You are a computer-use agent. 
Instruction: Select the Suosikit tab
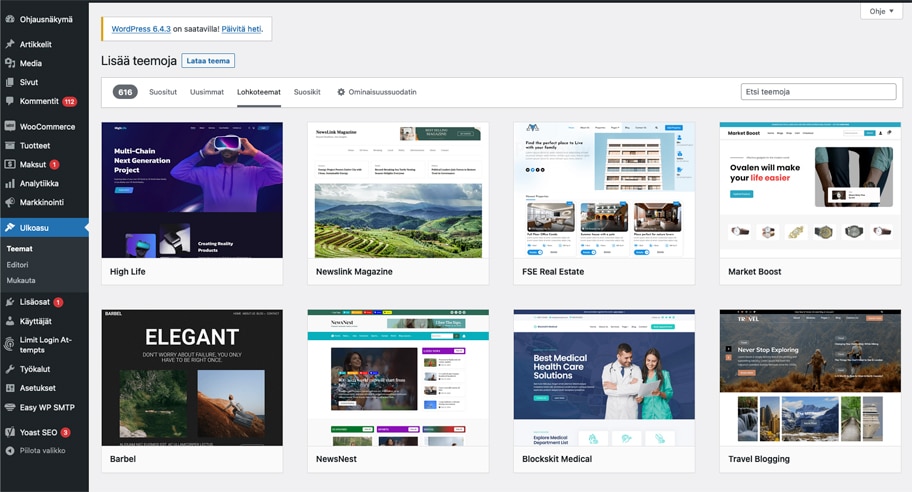click(307, 92)
